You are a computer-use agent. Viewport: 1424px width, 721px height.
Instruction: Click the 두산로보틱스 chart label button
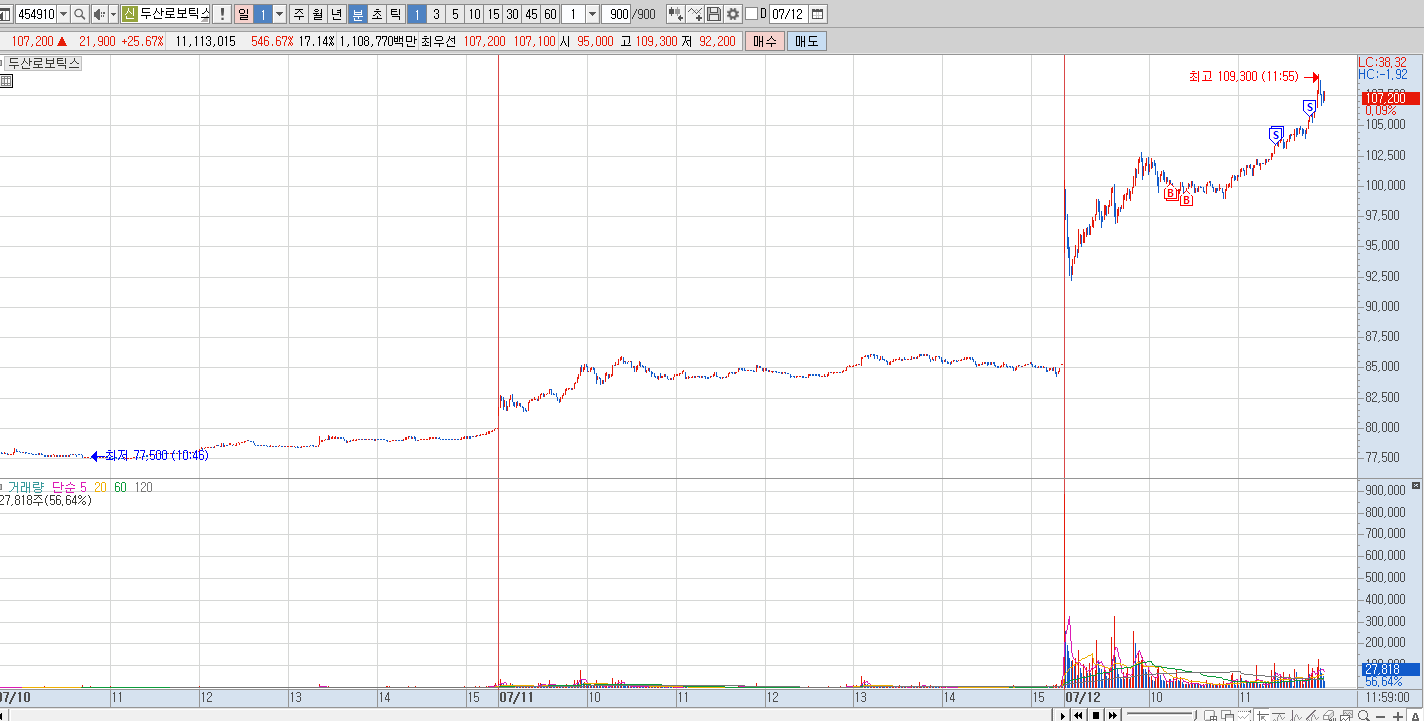point(44,63)
